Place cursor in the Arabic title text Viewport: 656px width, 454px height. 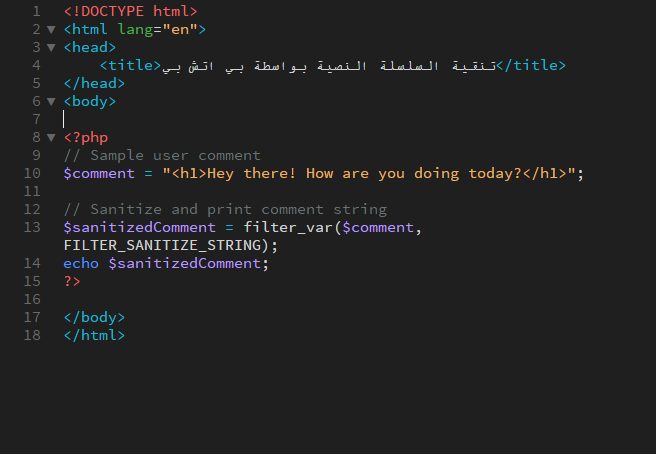(x=328, y=66)
